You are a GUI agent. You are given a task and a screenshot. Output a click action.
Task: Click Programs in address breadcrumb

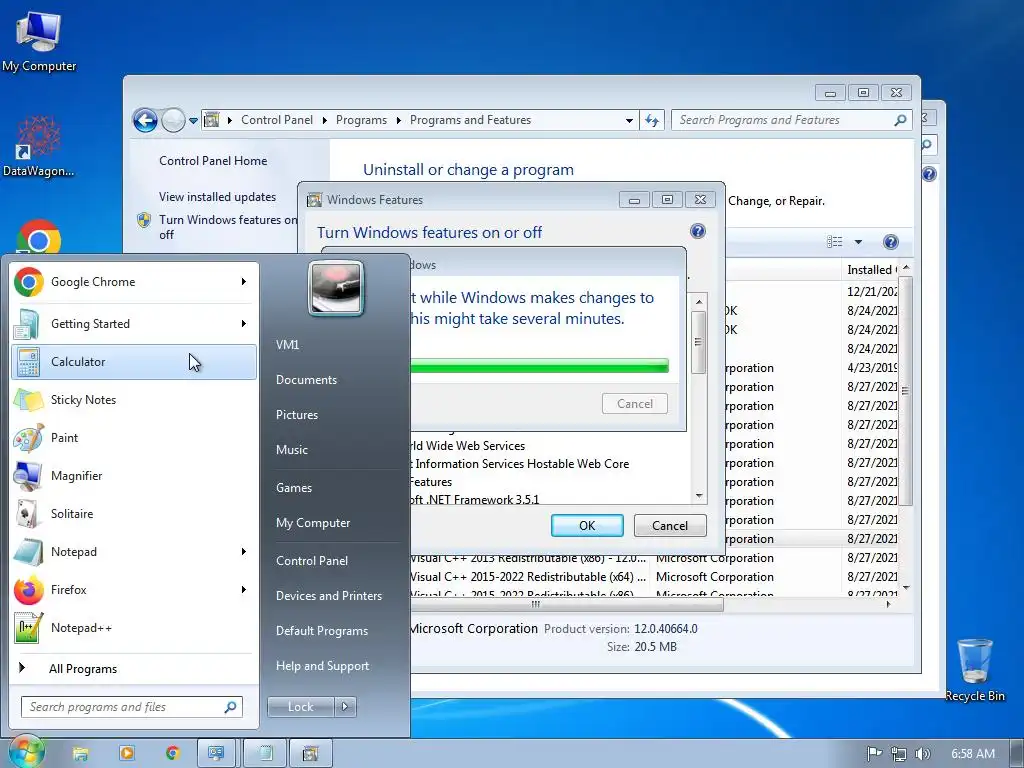[361, 120]
